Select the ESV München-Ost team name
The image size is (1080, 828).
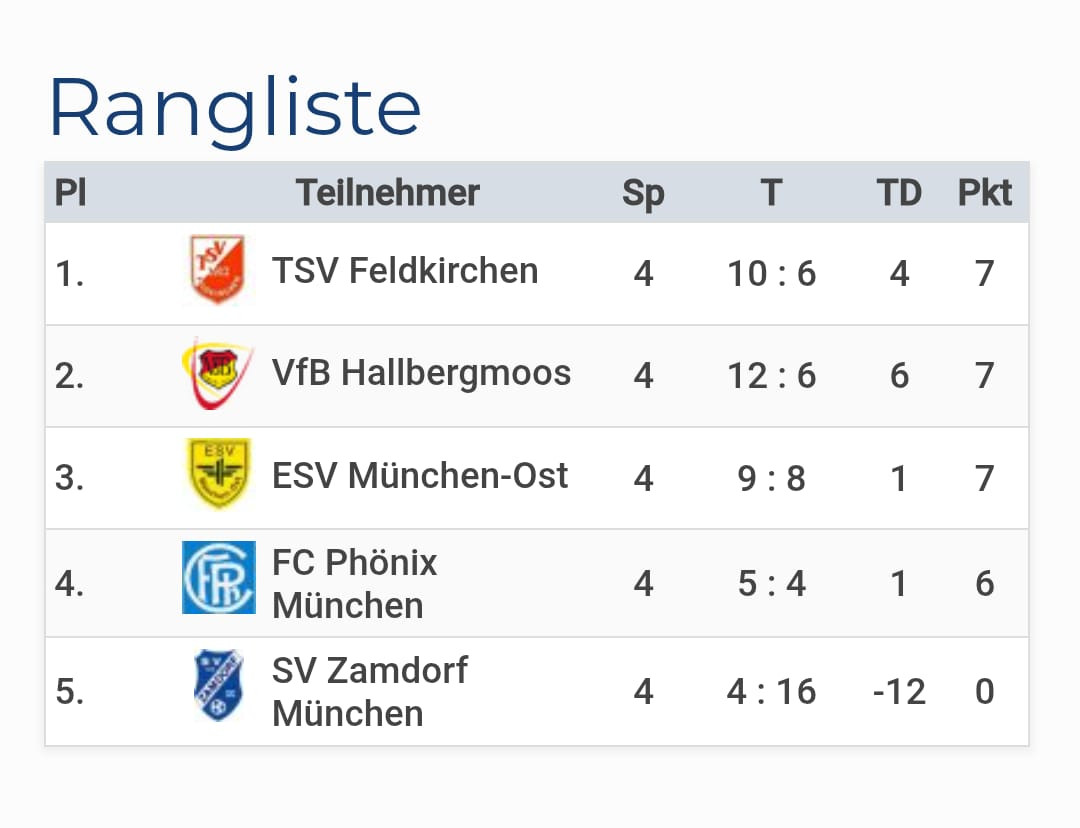pos(420,476)
